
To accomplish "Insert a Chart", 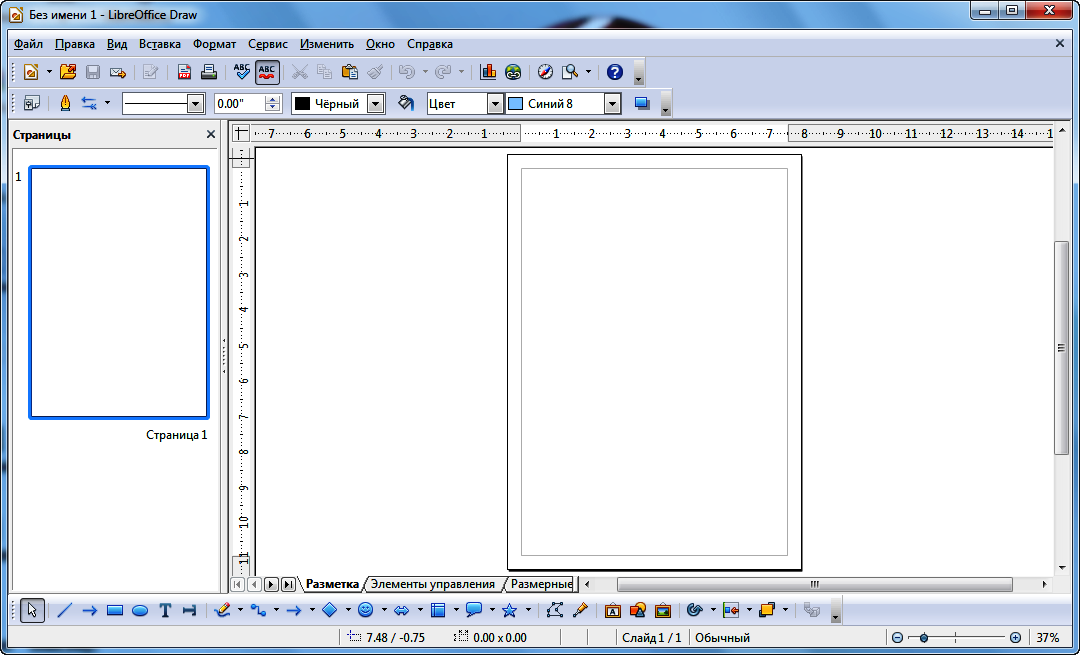I will point(488,72).
